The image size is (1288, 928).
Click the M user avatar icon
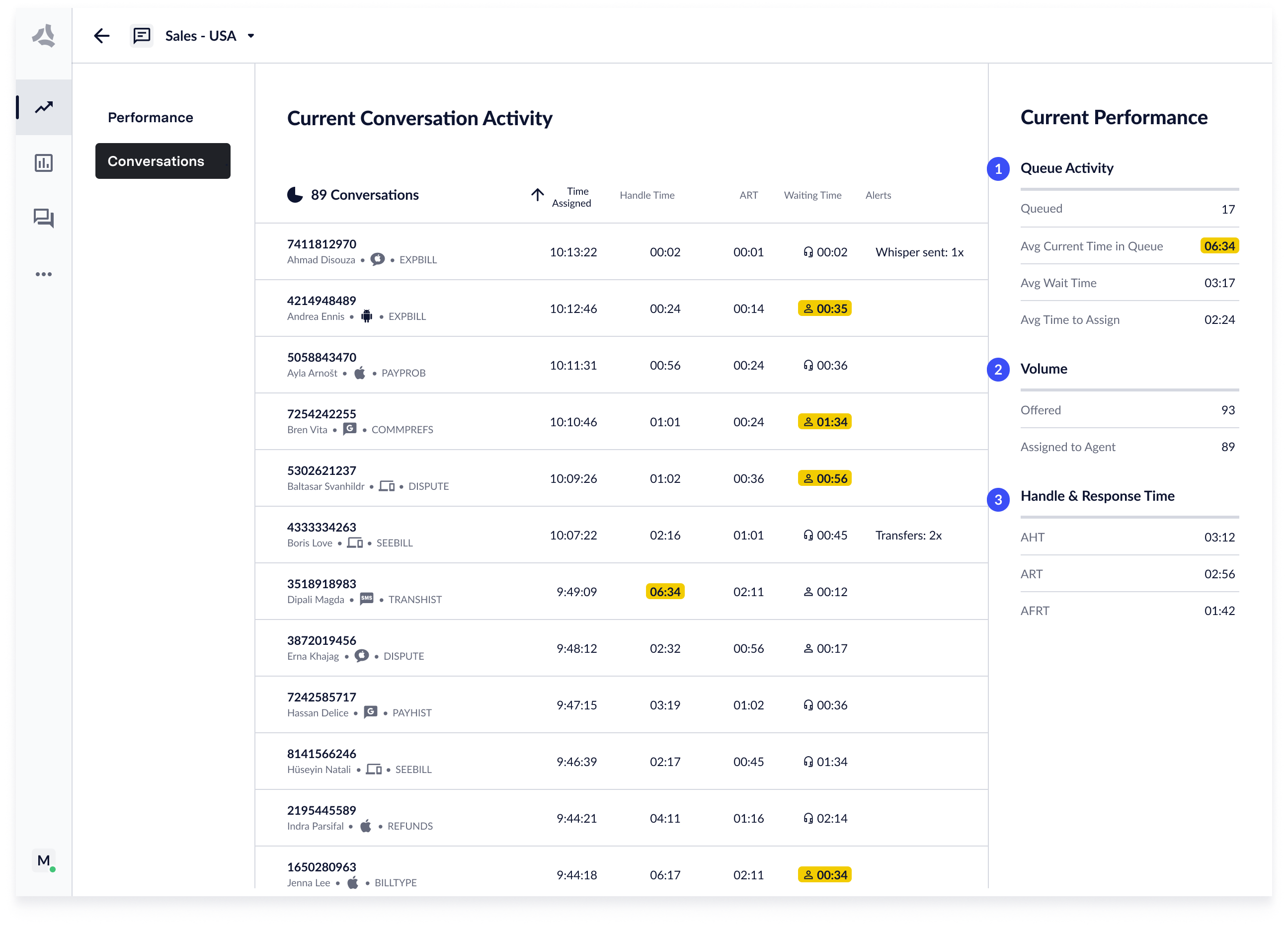coord(44,861)
